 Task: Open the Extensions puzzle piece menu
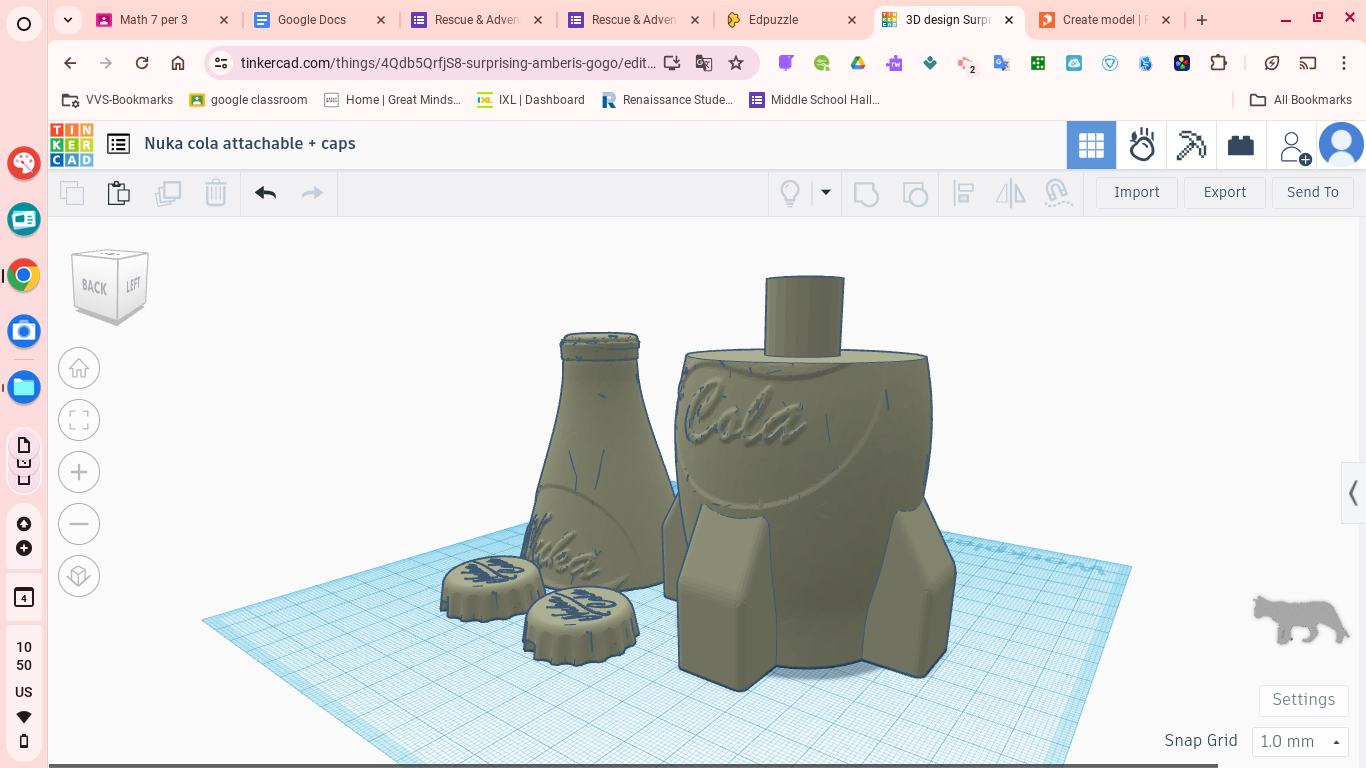pyautogui.click(x=1218, y=63)
